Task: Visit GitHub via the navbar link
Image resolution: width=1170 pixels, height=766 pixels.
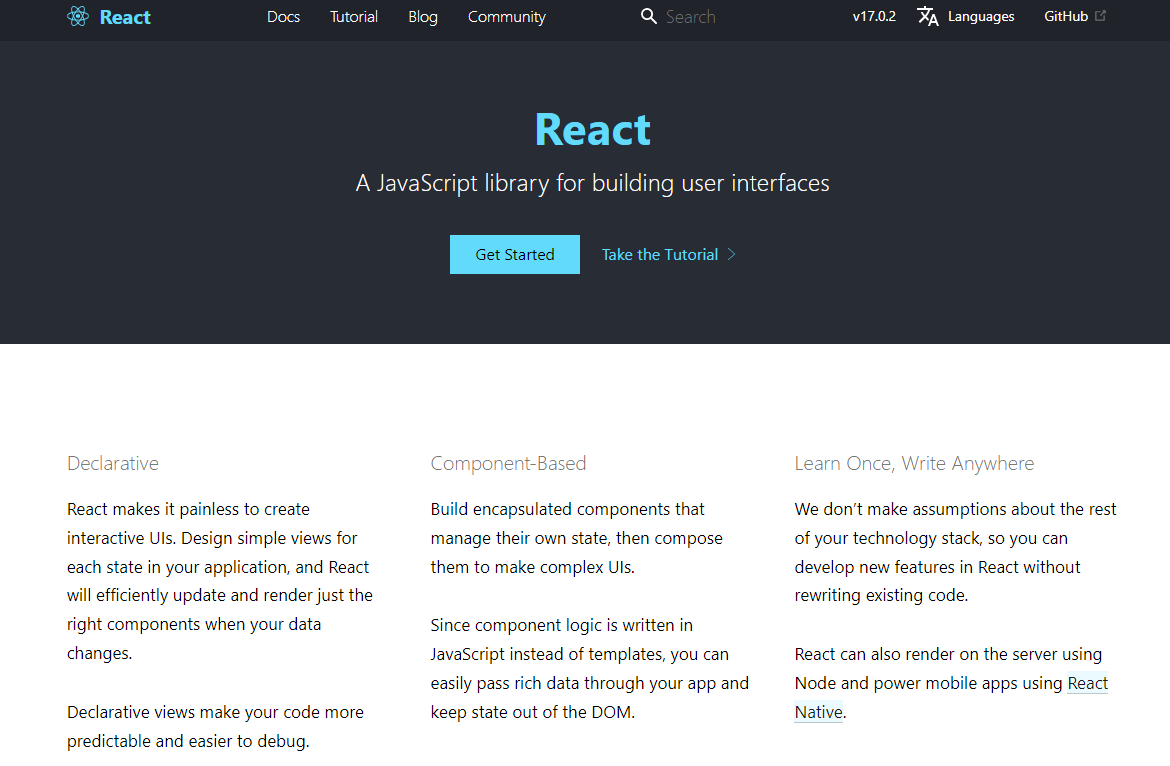Action: tap(1066, 16)
